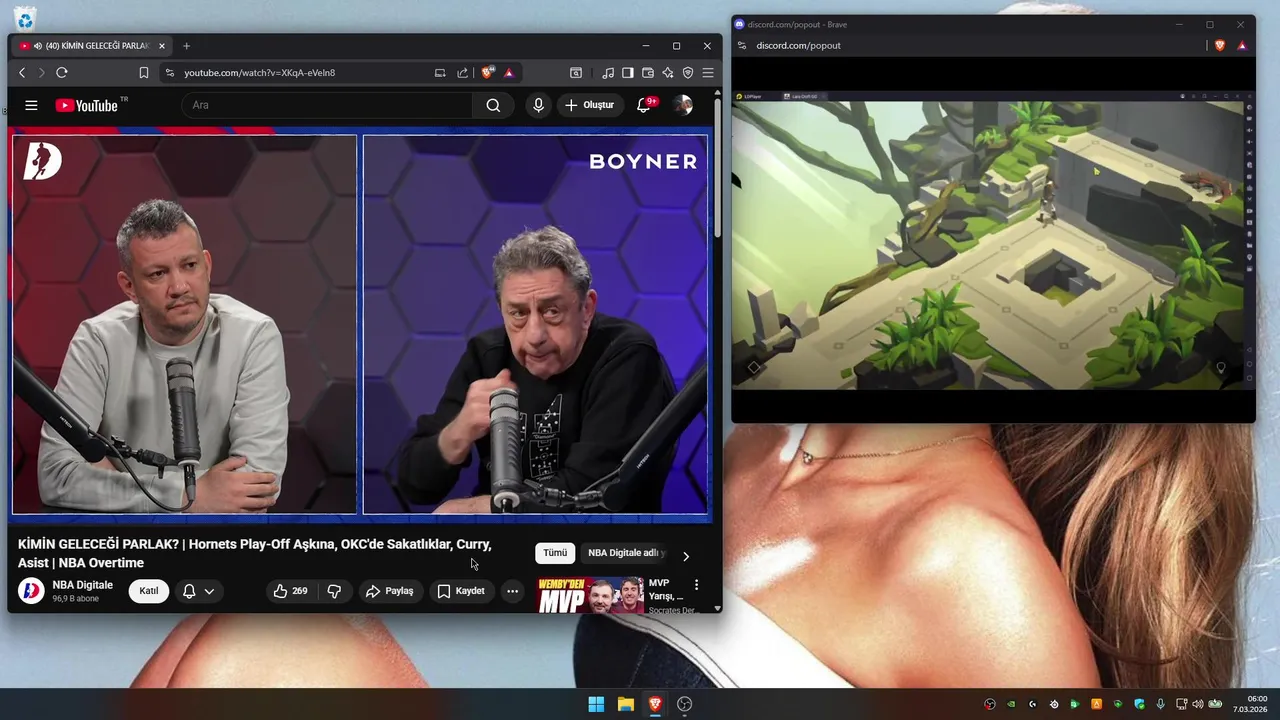Click the Paylaş share button
The image size is (1280, 720).
coord(389,591)
